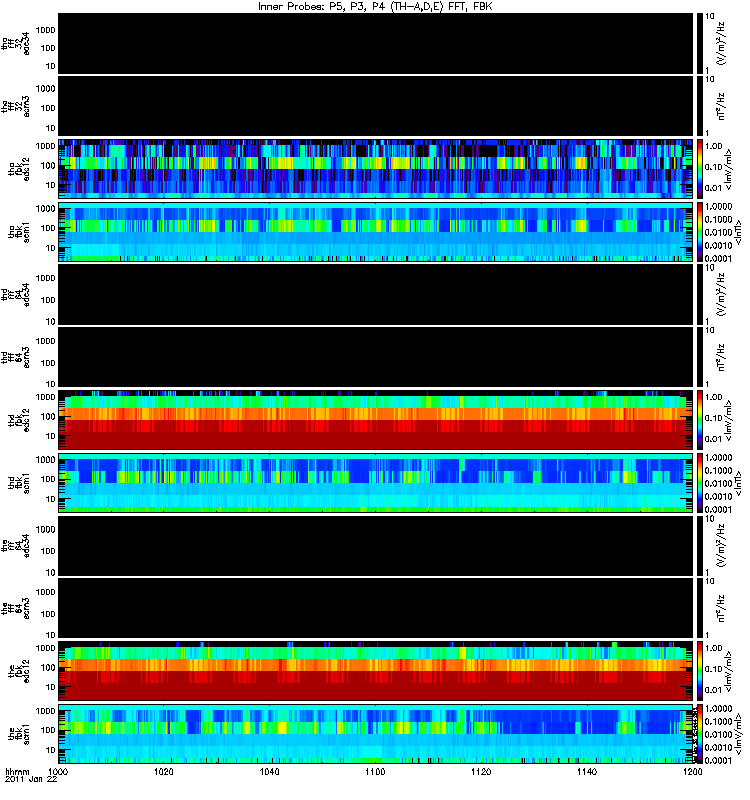Click the 1.00 color scale value of thd edc12
This screenshot has width=750, height=800.
point(714,397)
